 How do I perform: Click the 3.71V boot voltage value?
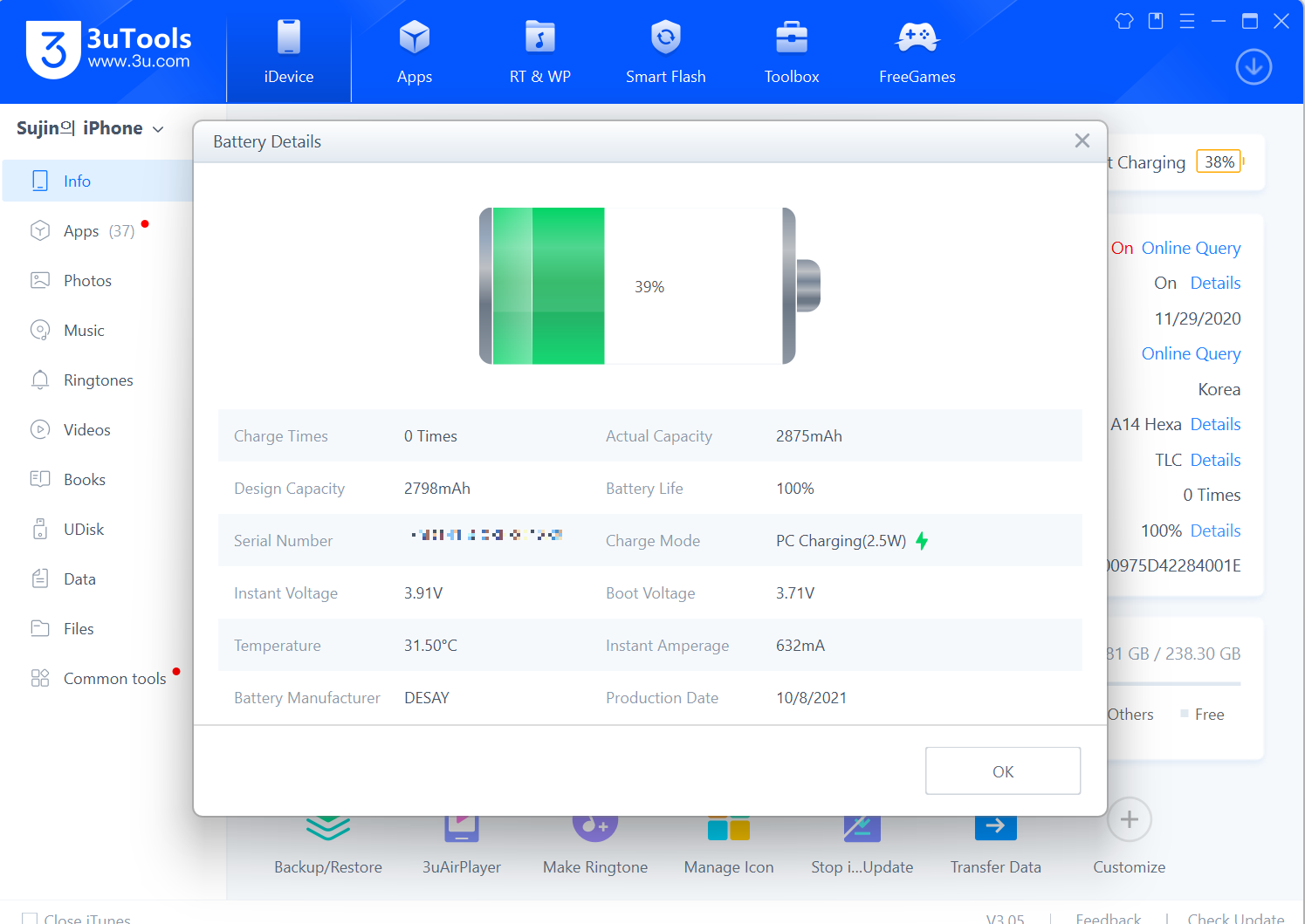[x=795, y=593]
